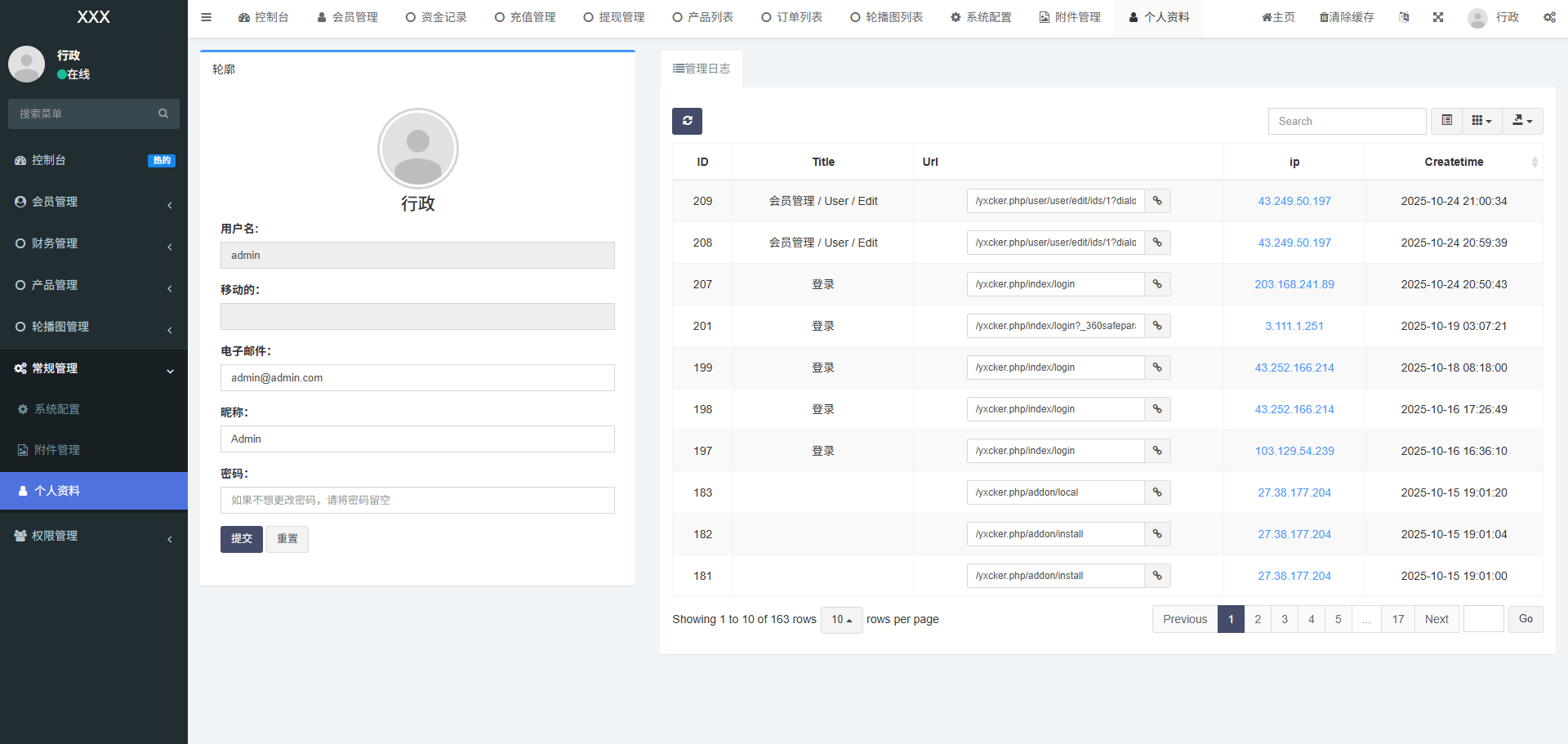Click the sidebar menu search magnifier icon
The width and height of the screenshot is (1568, 744).
[163, 114]
